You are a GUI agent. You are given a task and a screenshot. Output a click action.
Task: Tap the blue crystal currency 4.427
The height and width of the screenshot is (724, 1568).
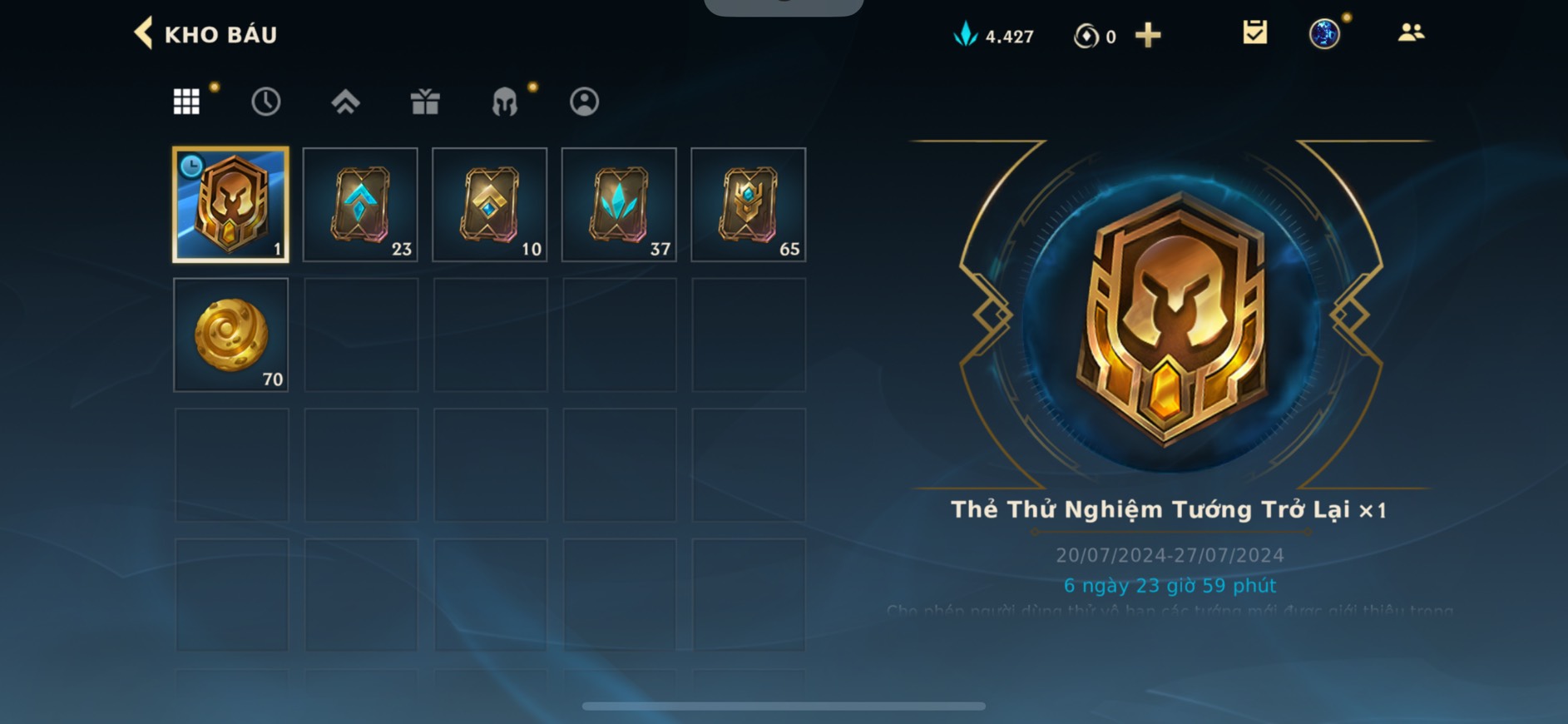click(994, 35)
